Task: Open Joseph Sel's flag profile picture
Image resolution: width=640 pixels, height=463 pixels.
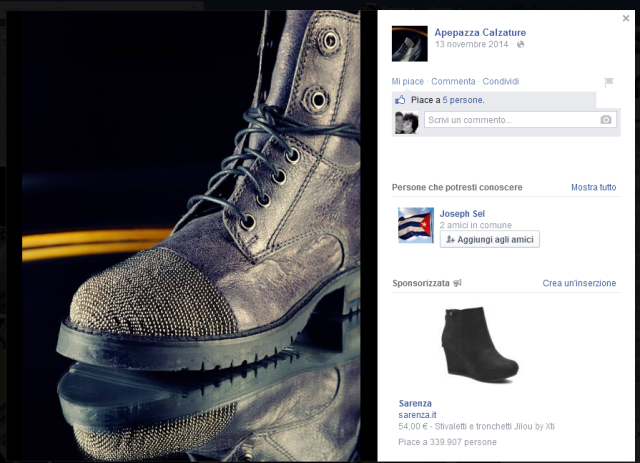Action: pyautogui.click(x=415, y=225)
